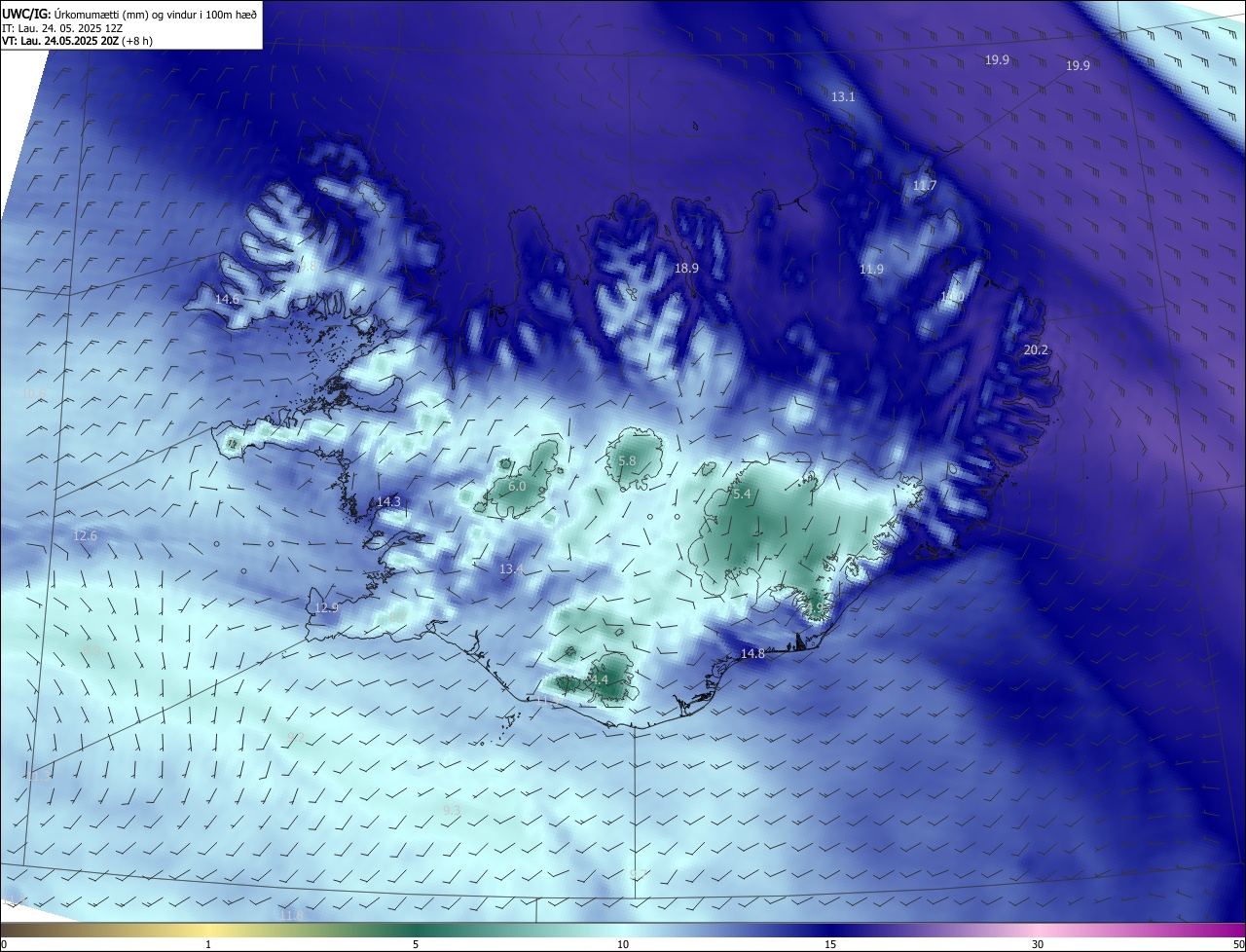Click the 11.9 value on the map
Viewport: 1246px width, 952px height.
click(x=871, y=270)
